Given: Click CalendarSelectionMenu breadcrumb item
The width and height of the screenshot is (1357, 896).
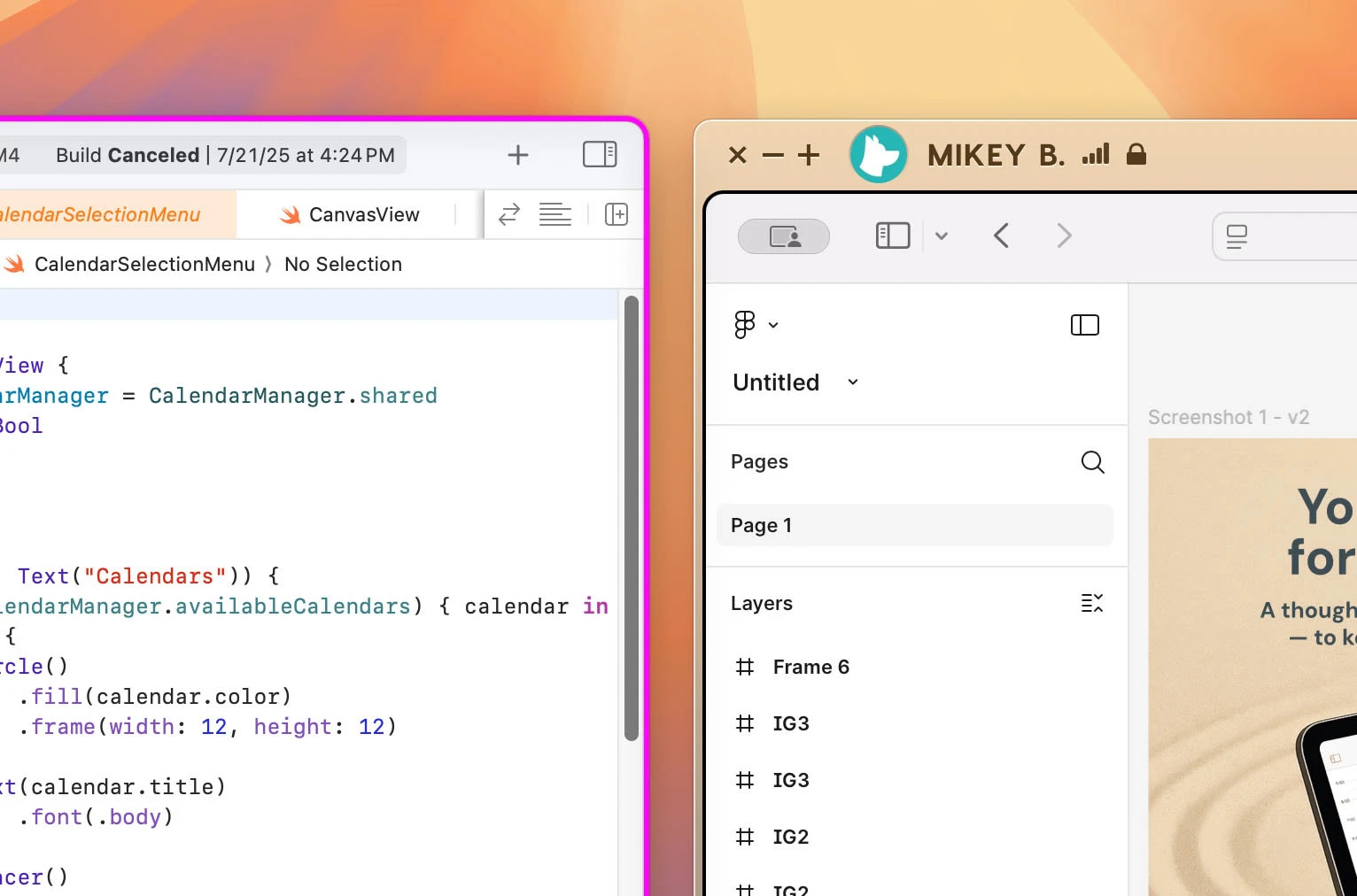Looking at the screenshot, I should (x=144, y=264).
